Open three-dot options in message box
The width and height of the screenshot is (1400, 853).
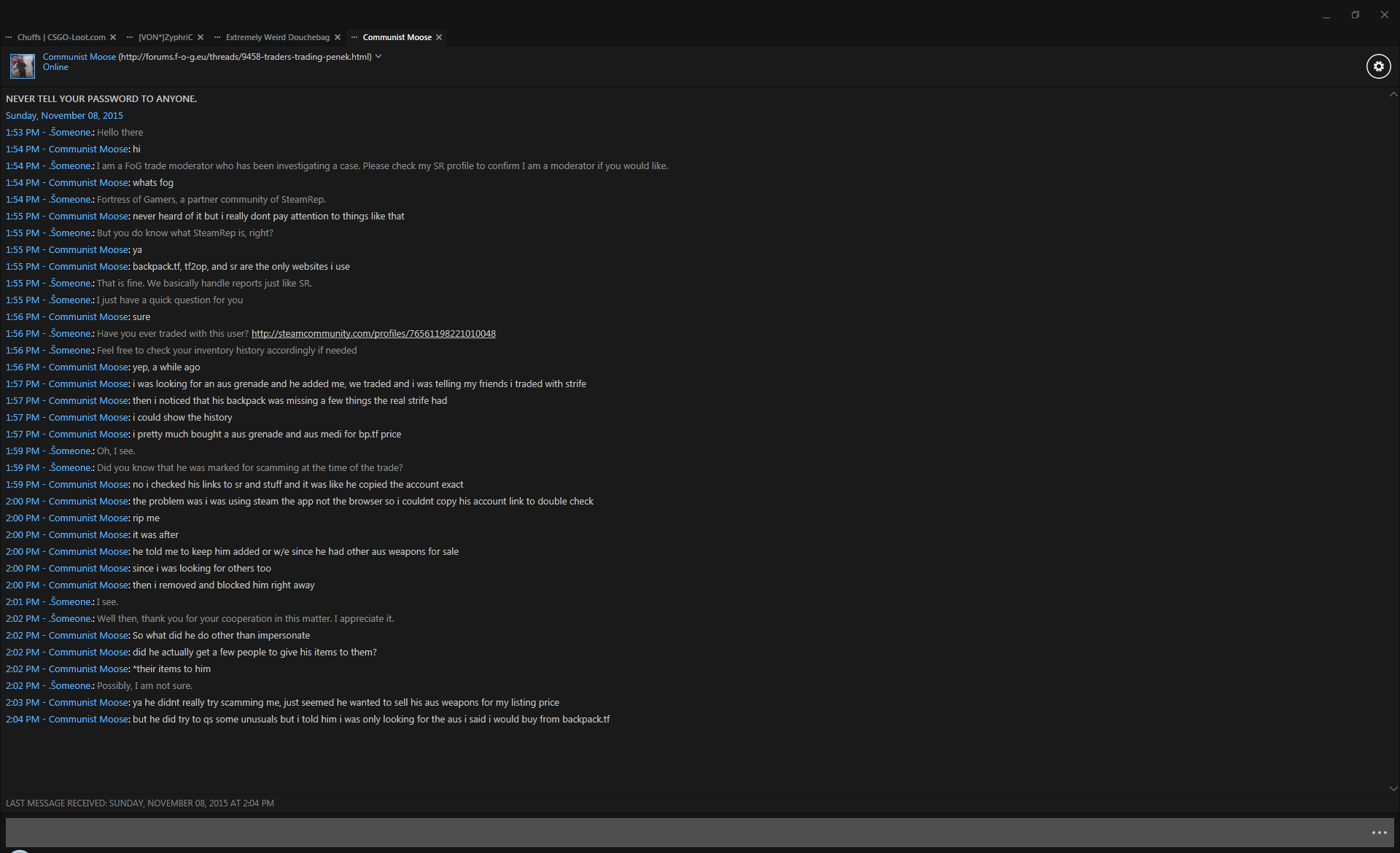pyautogui.click(x=1379, y=833)
